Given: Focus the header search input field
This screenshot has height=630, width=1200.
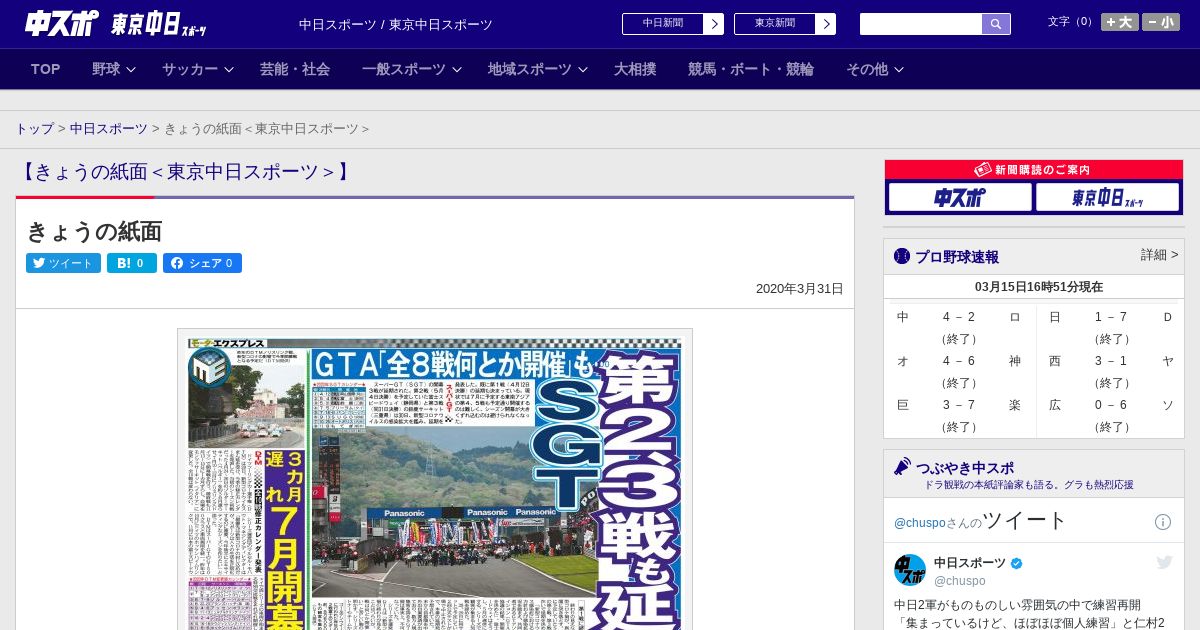Looking at the screenshot, I should coord(921,24).
